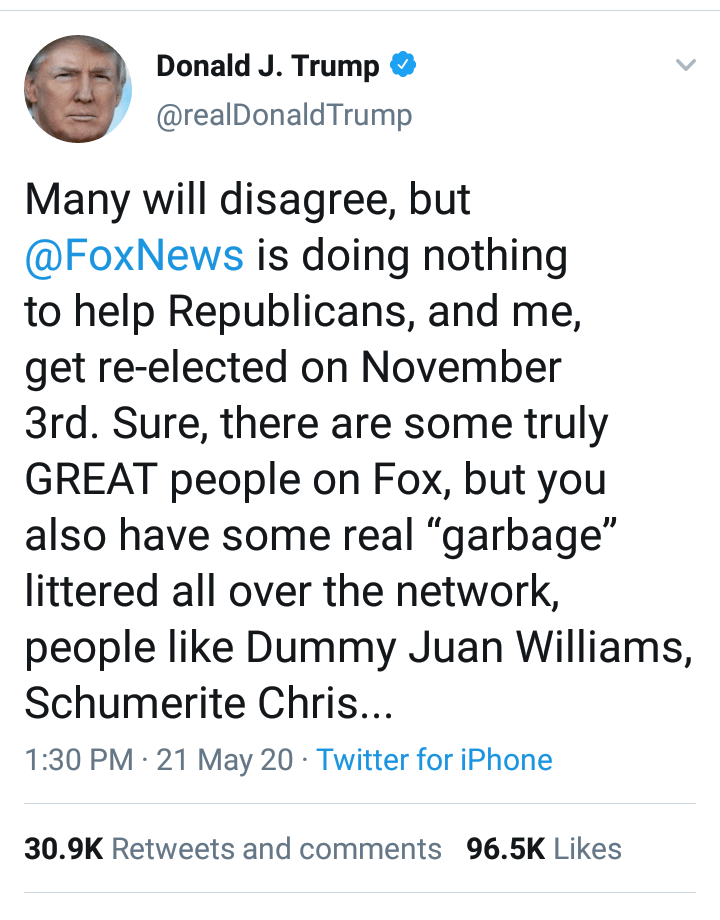Image resolution: width=720 pixels, height=920 pixels.
Task: Click the "30.9K" retweet count number
Action: pyautogui.click(x=64, y=849)
